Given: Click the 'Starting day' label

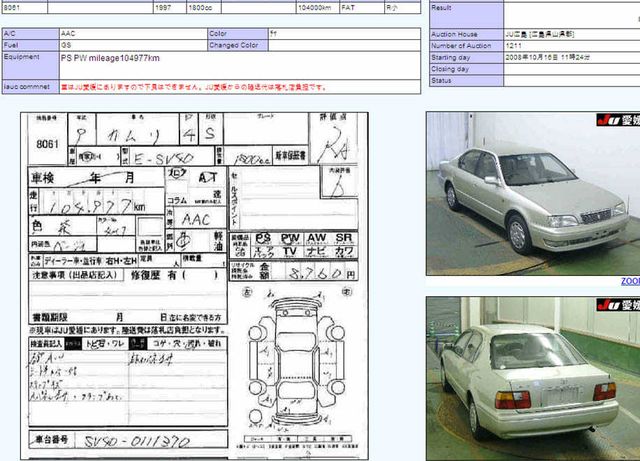Looking at the screenshot, I should (x=451, y=58).
